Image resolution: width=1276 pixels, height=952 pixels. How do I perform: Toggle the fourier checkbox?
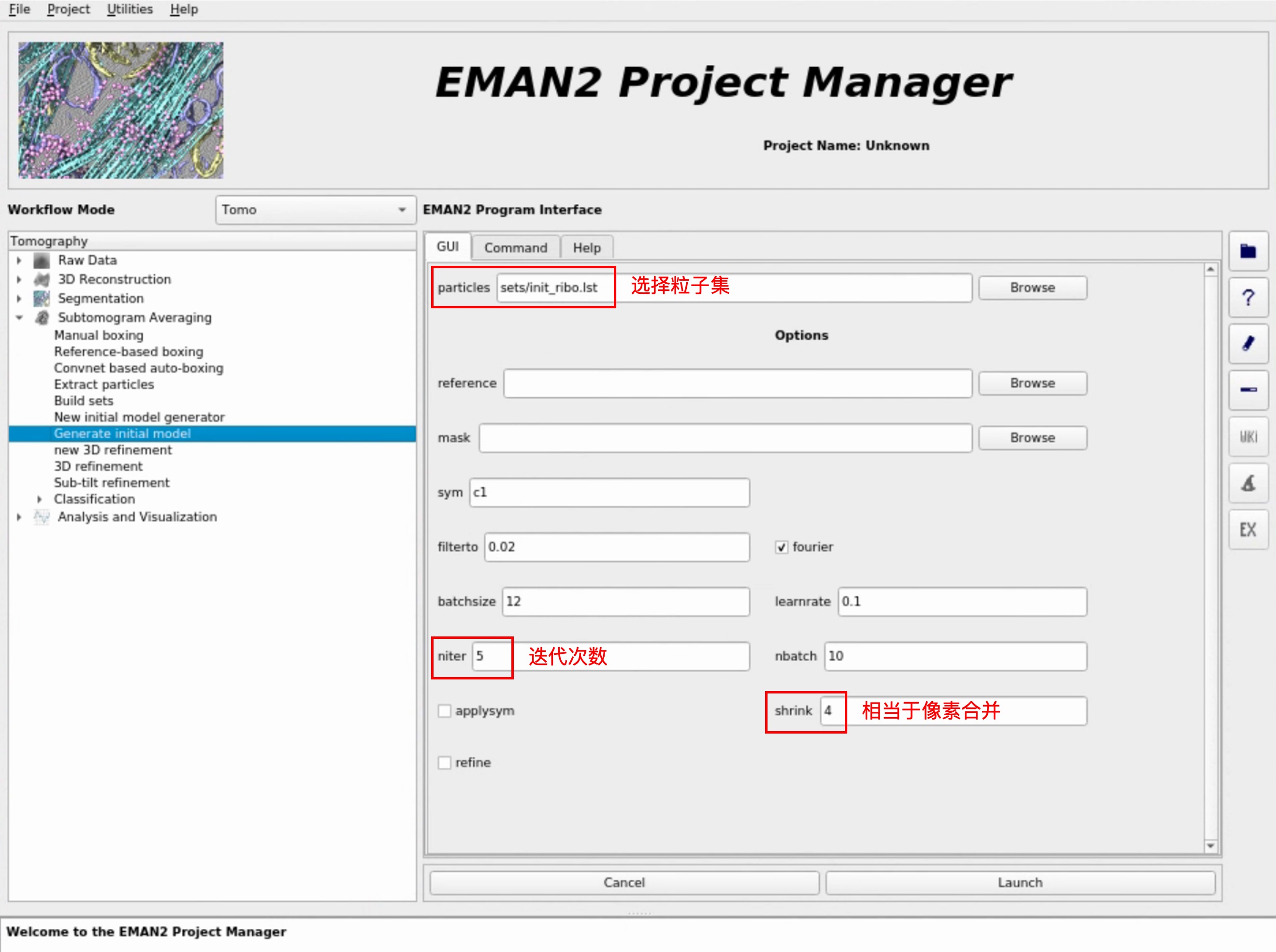(x=782, y=548)
